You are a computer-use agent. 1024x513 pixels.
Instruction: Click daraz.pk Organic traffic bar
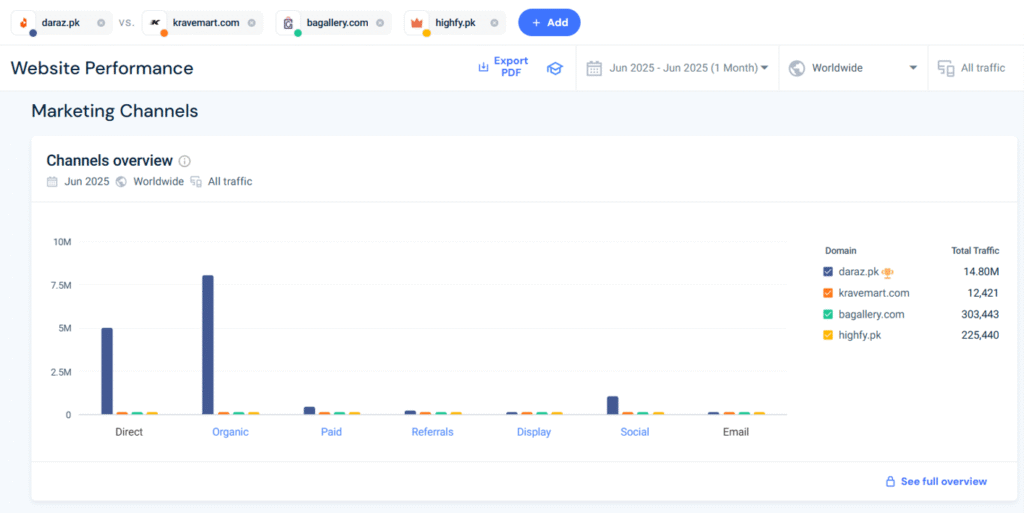[208, 344]
